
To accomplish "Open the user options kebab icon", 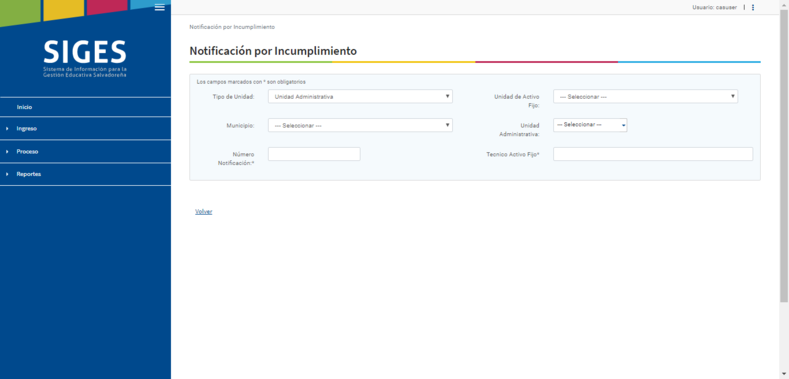I will (753, 8).
